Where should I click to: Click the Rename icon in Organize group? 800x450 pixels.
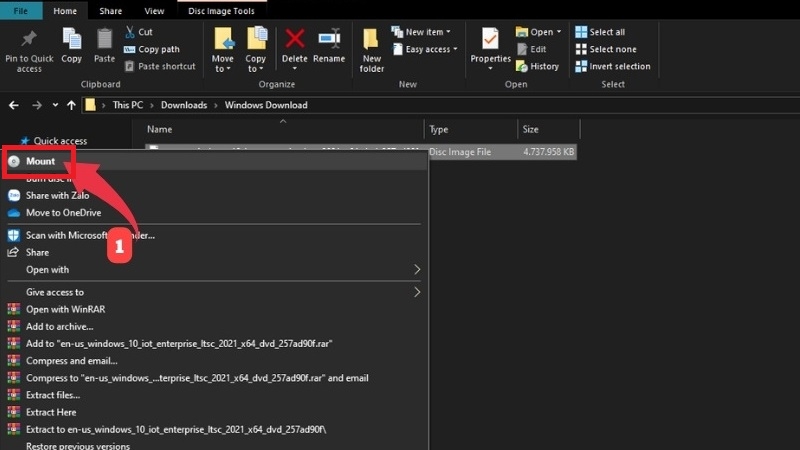pos(329,40)
